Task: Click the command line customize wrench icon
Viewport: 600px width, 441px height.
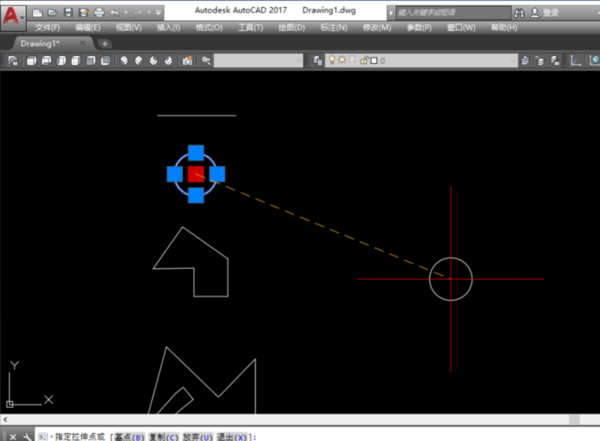Action: tap(27, 436)
